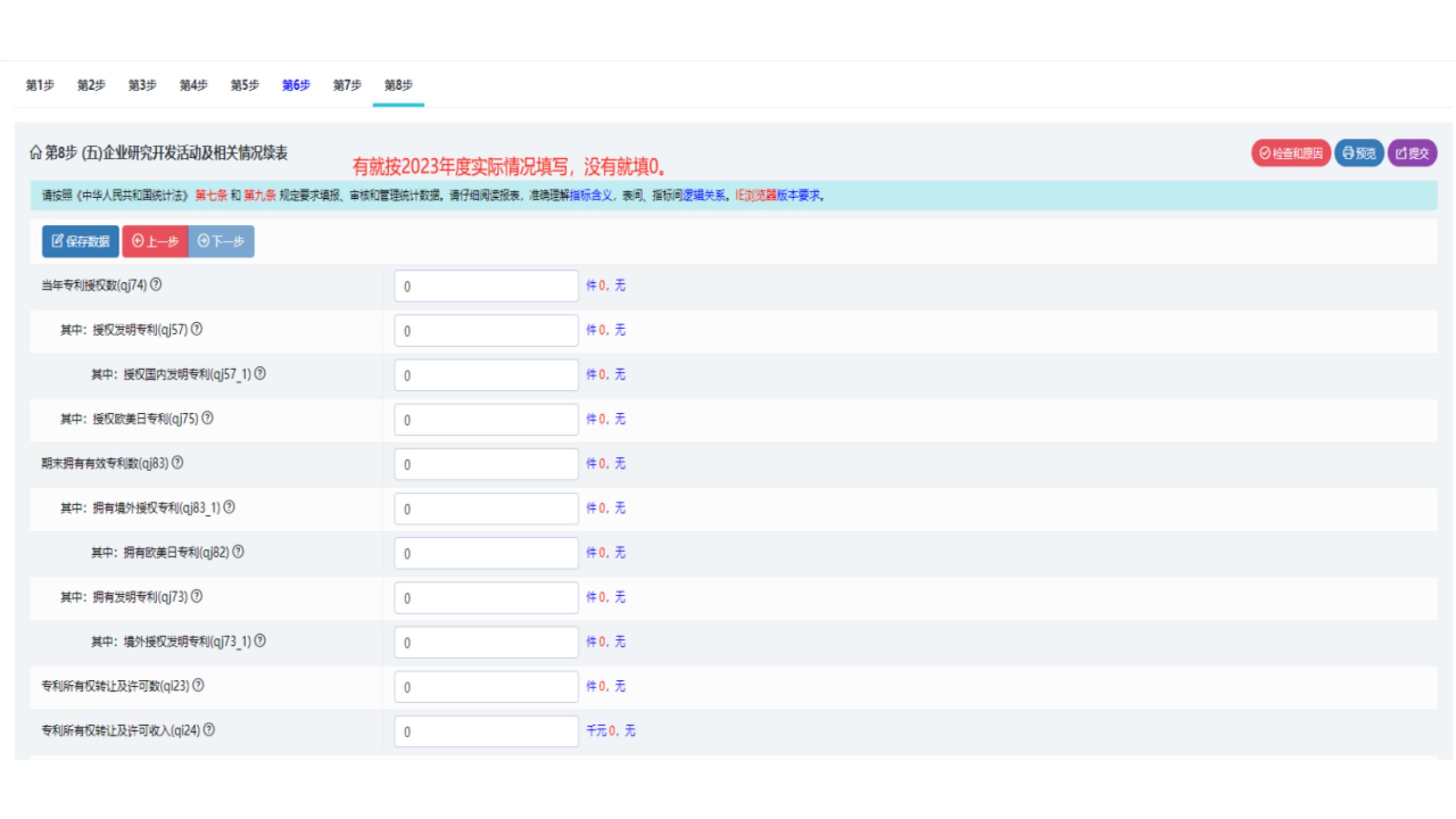Viewport: 1456px width, 819px height.
Task: Click help icon beside 授权欧美日专利(qj75)
Action: pos(207,418)
